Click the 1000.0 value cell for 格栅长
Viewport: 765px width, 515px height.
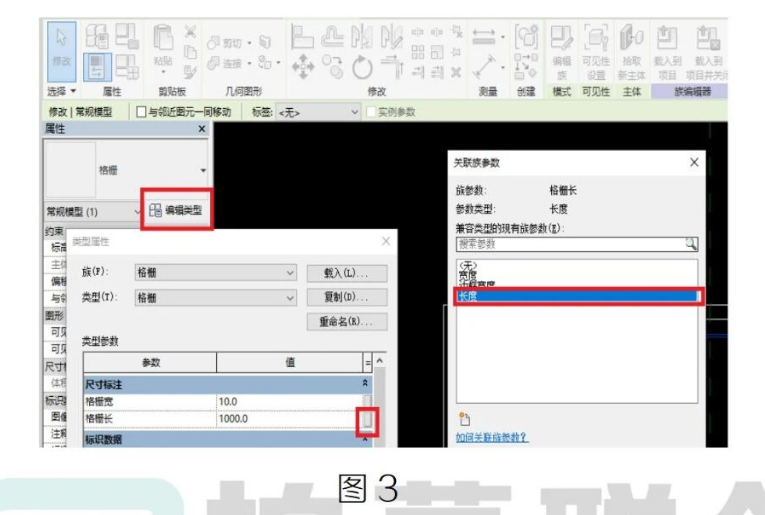click(289, 419)
